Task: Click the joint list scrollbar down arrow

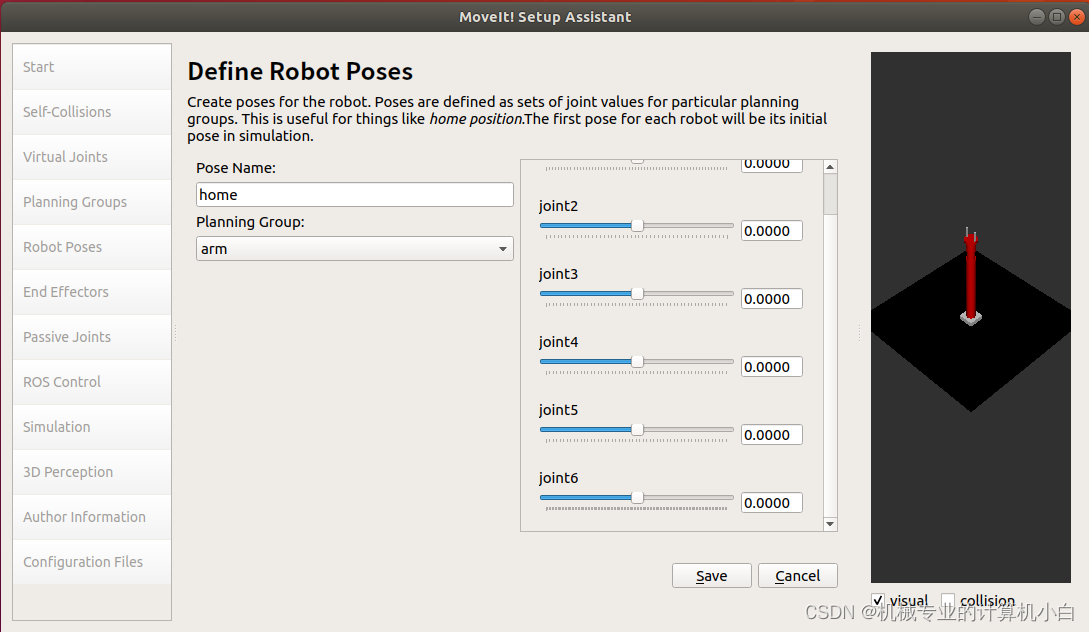Action: click(830, 522)
